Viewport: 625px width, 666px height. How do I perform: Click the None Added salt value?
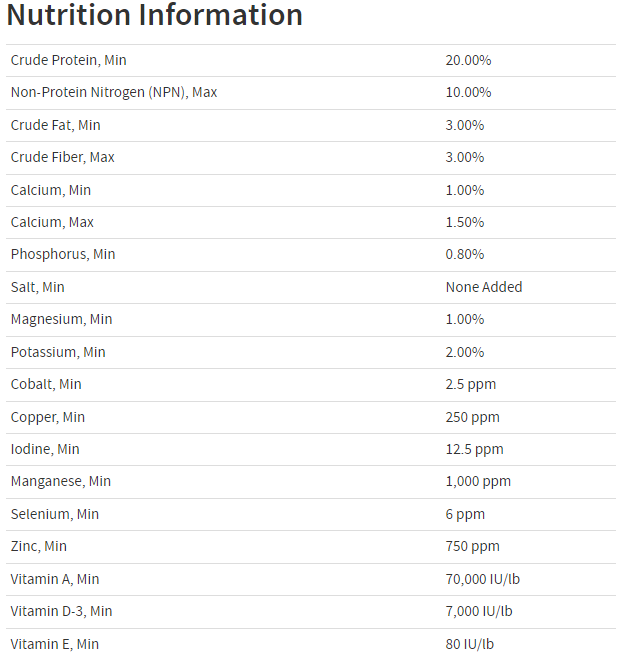pos(484,287)
